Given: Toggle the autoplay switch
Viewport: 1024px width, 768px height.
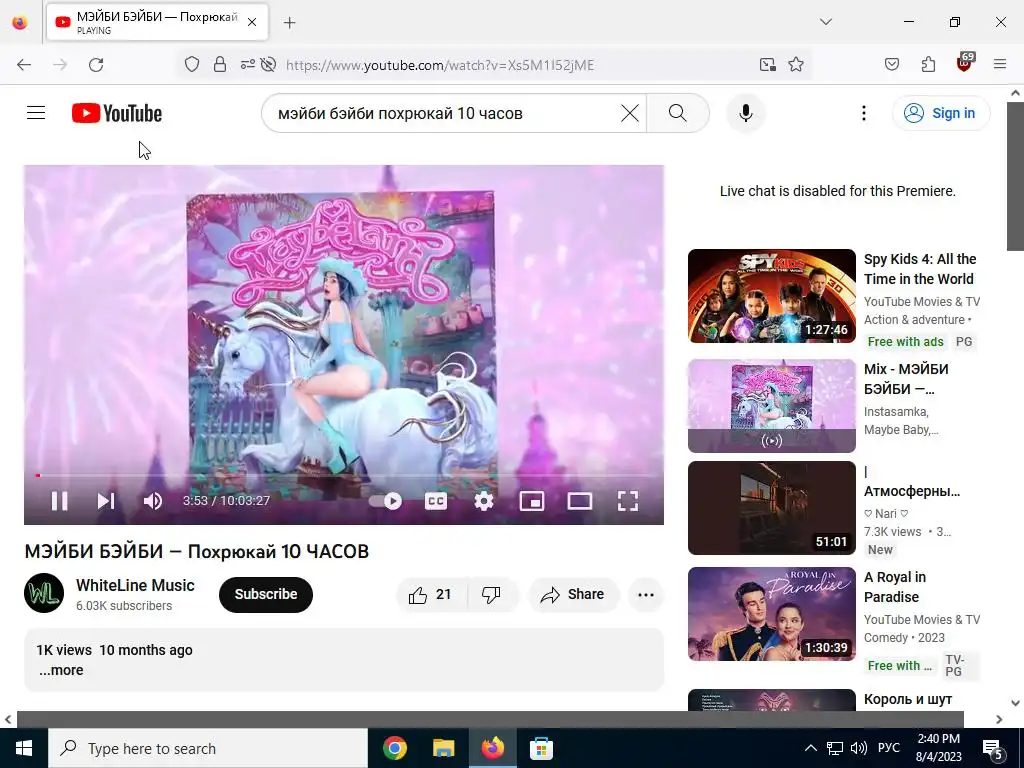Looking at the screenshot, I should (385, 501).
